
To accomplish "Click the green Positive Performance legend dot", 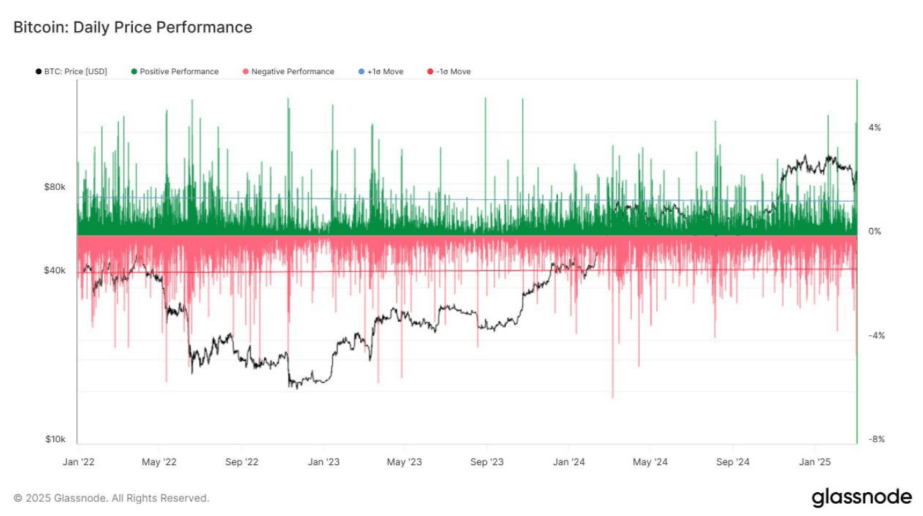I will pos(134,72).
